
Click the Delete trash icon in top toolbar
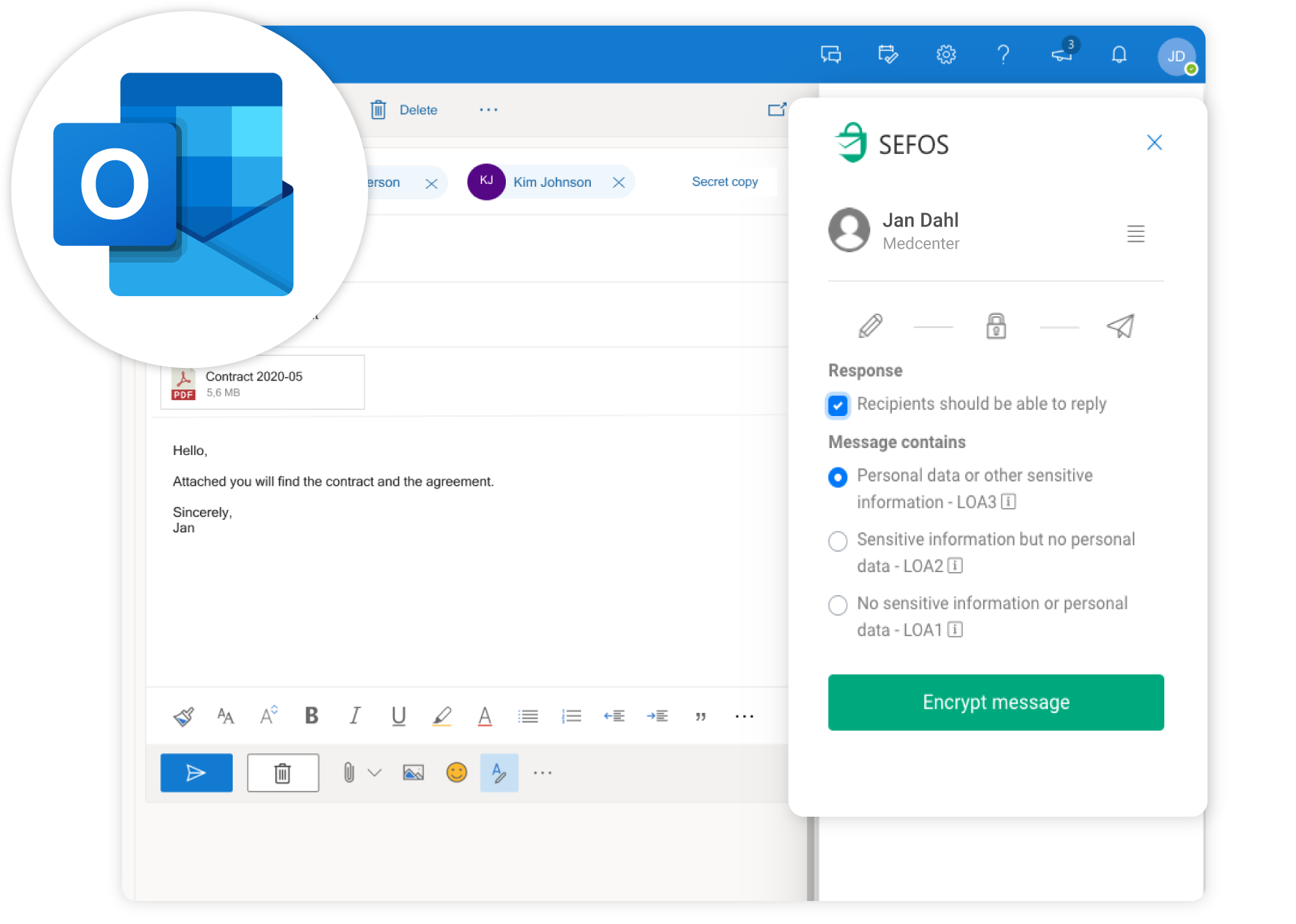378,109
